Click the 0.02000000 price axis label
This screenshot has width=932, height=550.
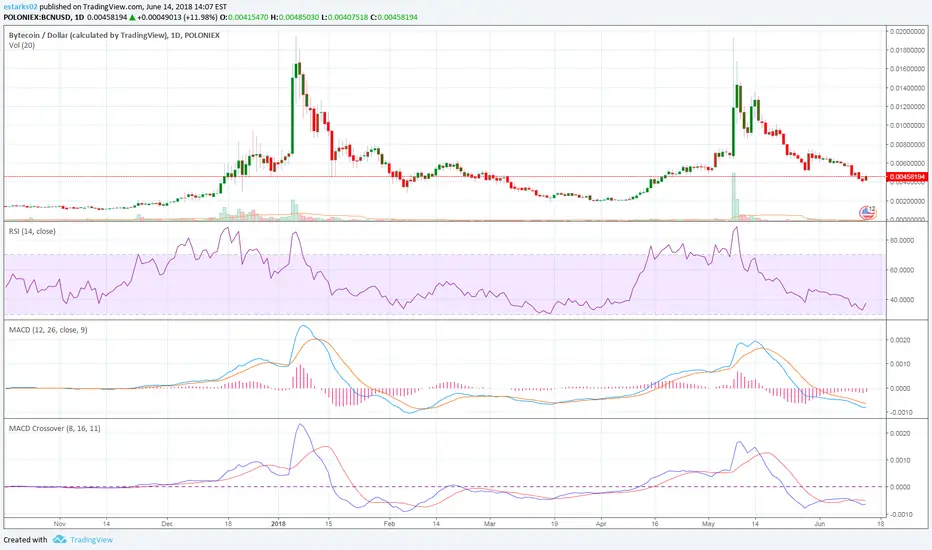907,32
